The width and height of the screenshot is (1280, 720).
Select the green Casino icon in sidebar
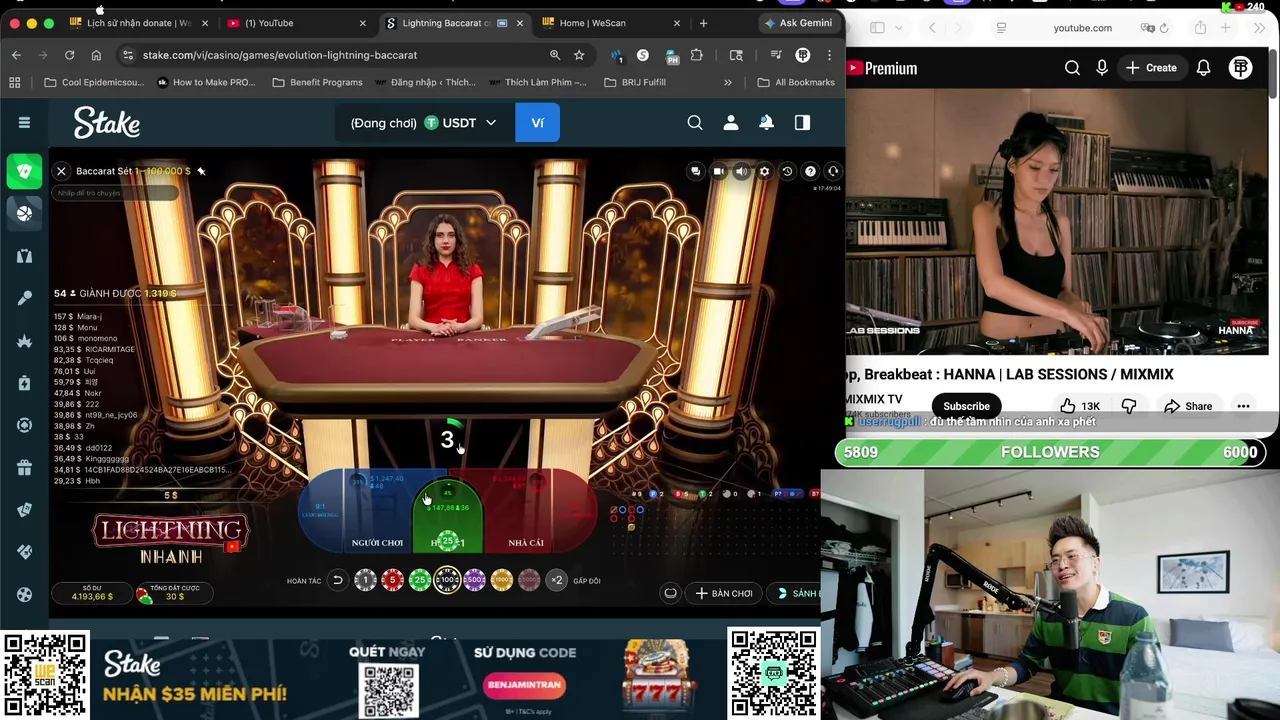(x=24, y=171)
